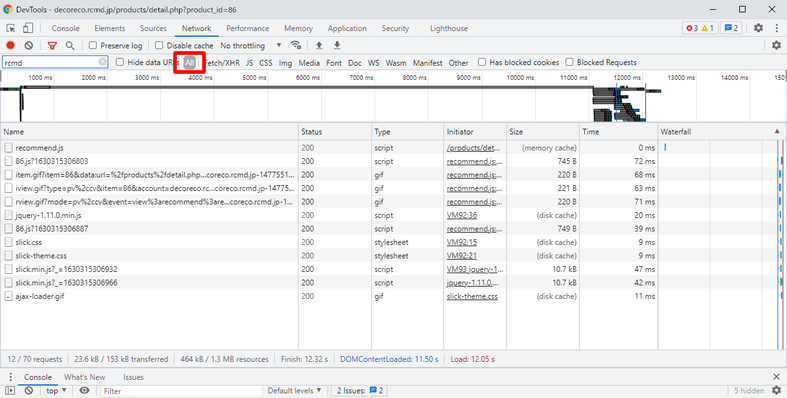Enable Preserve log checkbox
Image resolution: width=787 pixels, height=398 pixels.
[93, 45]
